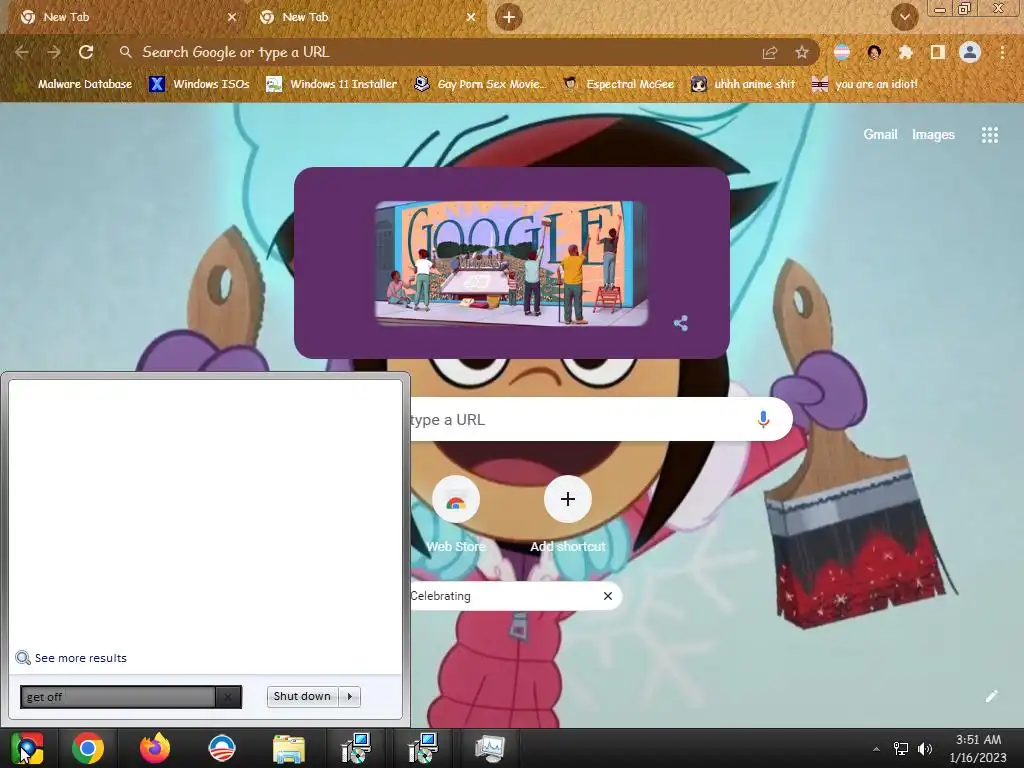Open a new tab with the plus button
The image size is (1024, 768).
(x=509, y=17)
